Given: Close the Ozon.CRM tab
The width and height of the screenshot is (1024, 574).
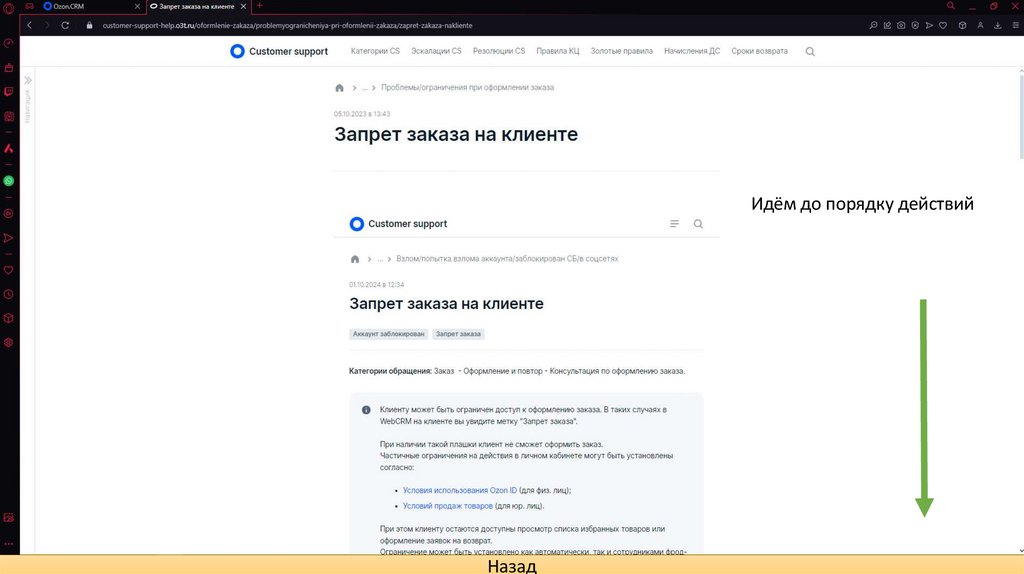Looking at the screenshot, I should coord(137,6).
